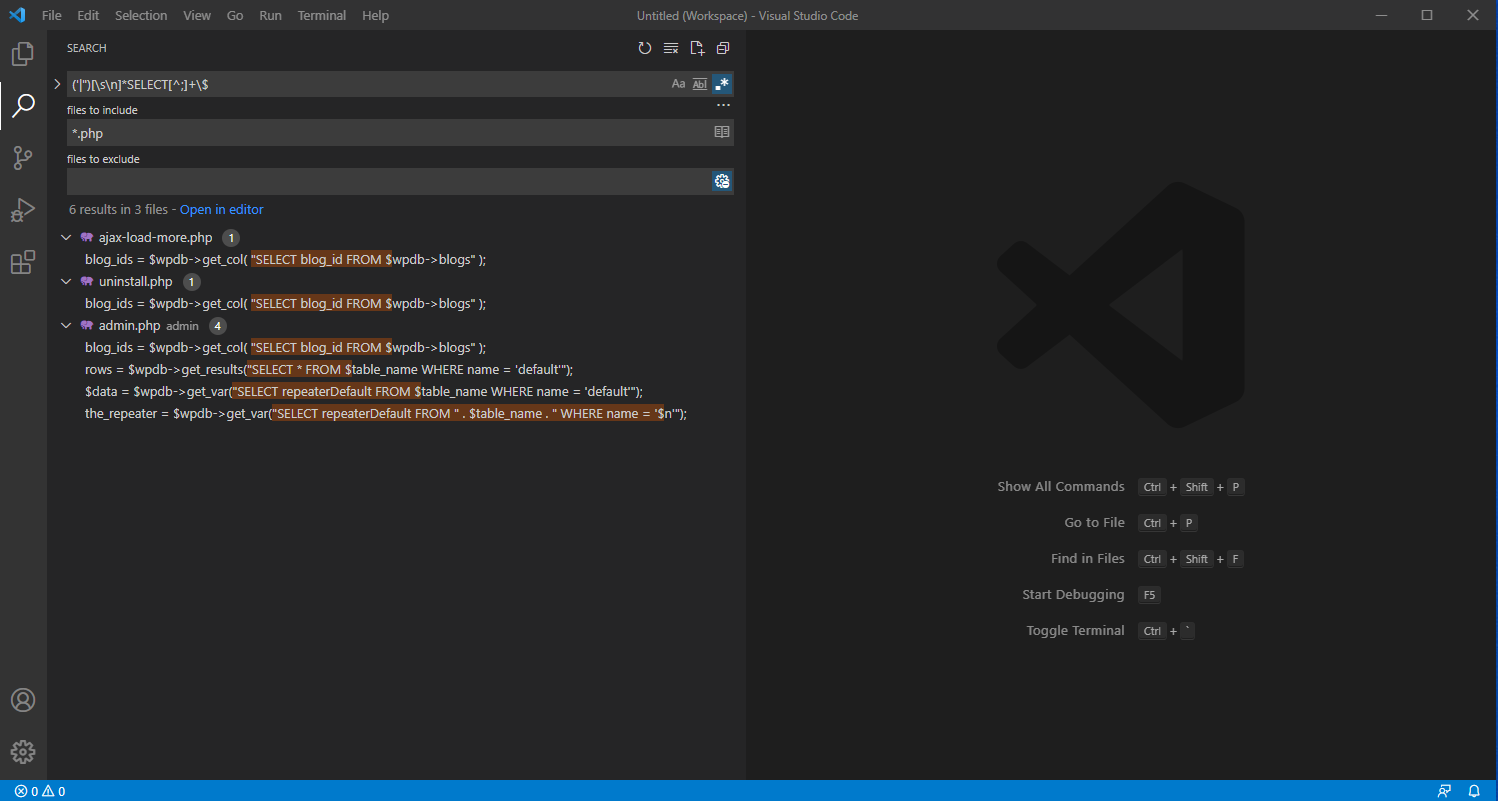This screenshot has height=801, width=1498.
Task: Open the Explorer view in activity bar
Action: tap(23, 54)
